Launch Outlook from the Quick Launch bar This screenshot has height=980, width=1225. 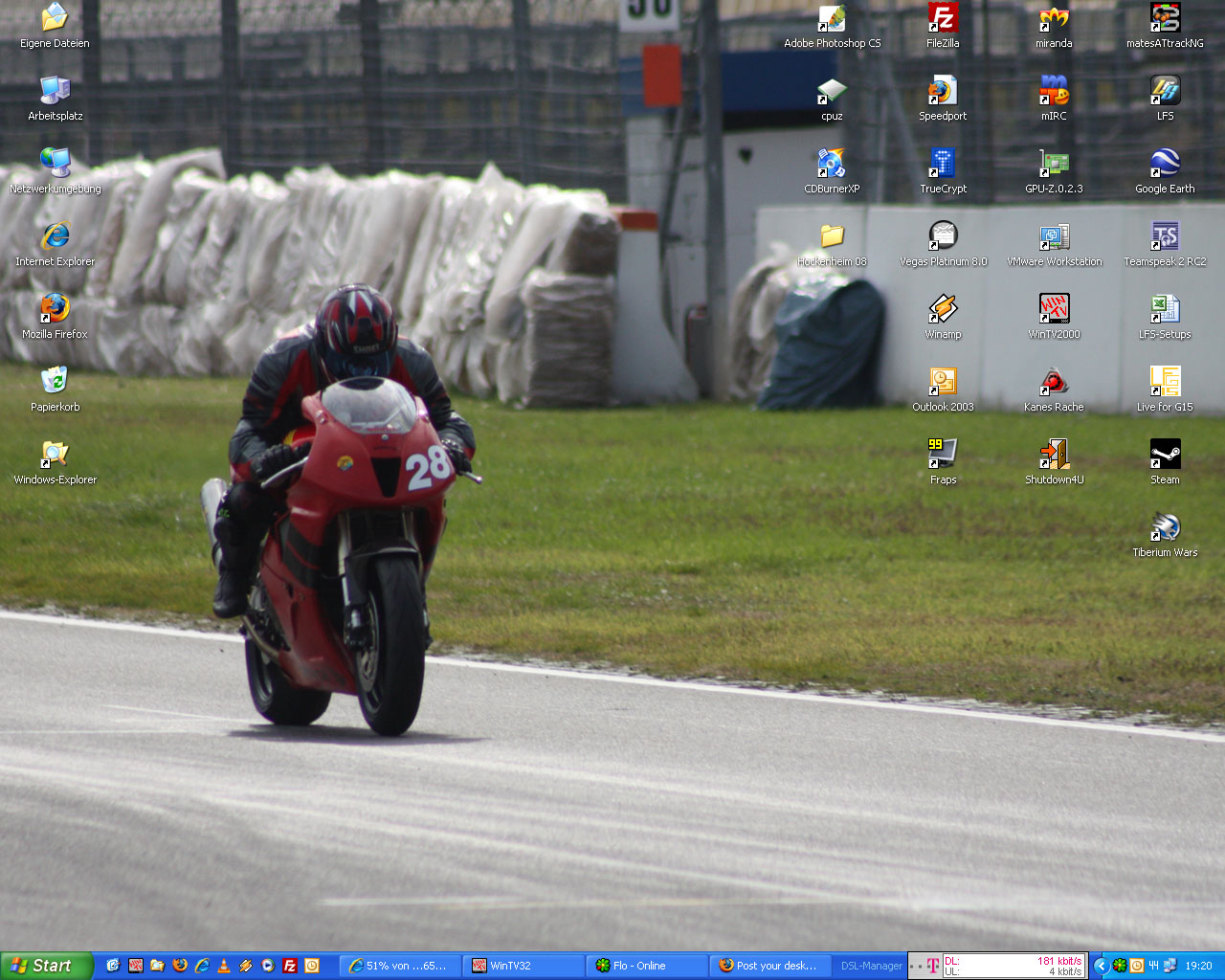tap(312, 966)
